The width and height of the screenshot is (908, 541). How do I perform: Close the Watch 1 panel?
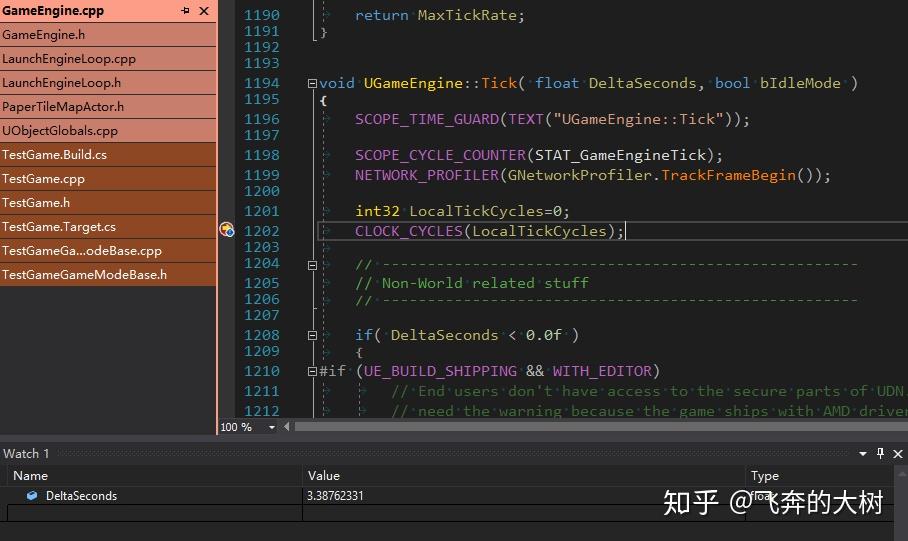(898, 454)
